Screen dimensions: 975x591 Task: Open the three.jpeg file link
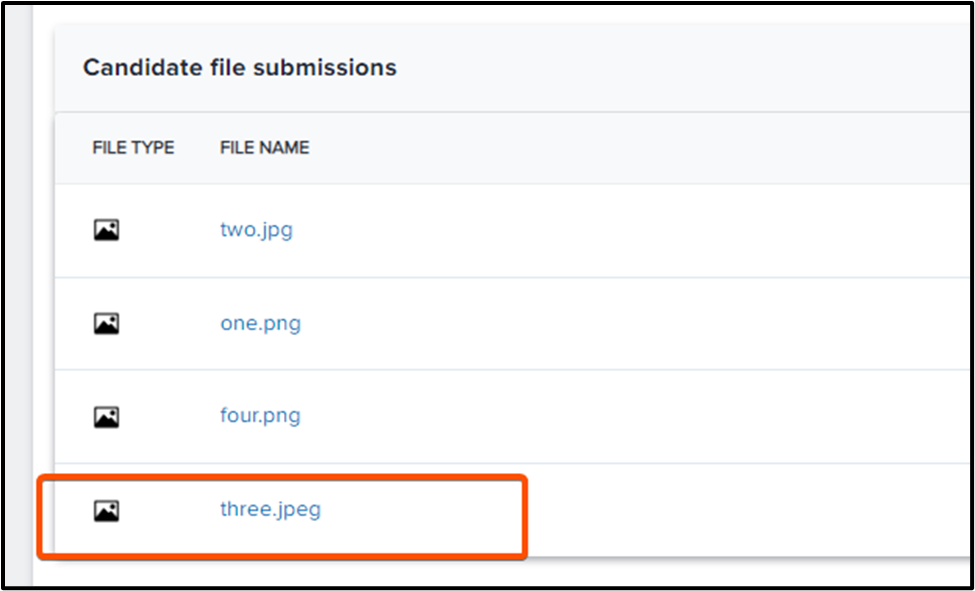pyautogui.click(x=270, y=510)
